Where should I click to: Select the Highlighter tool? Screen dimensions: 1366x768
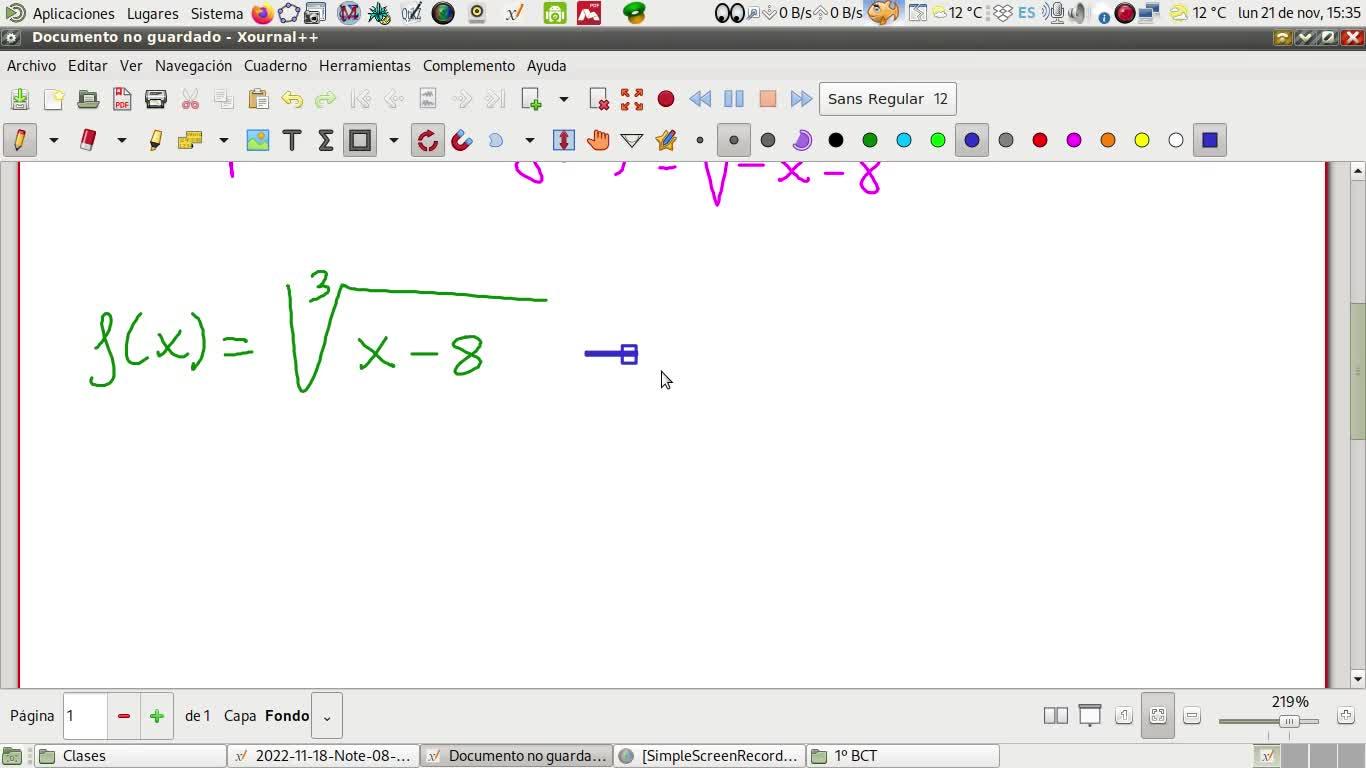pos(156,140)
